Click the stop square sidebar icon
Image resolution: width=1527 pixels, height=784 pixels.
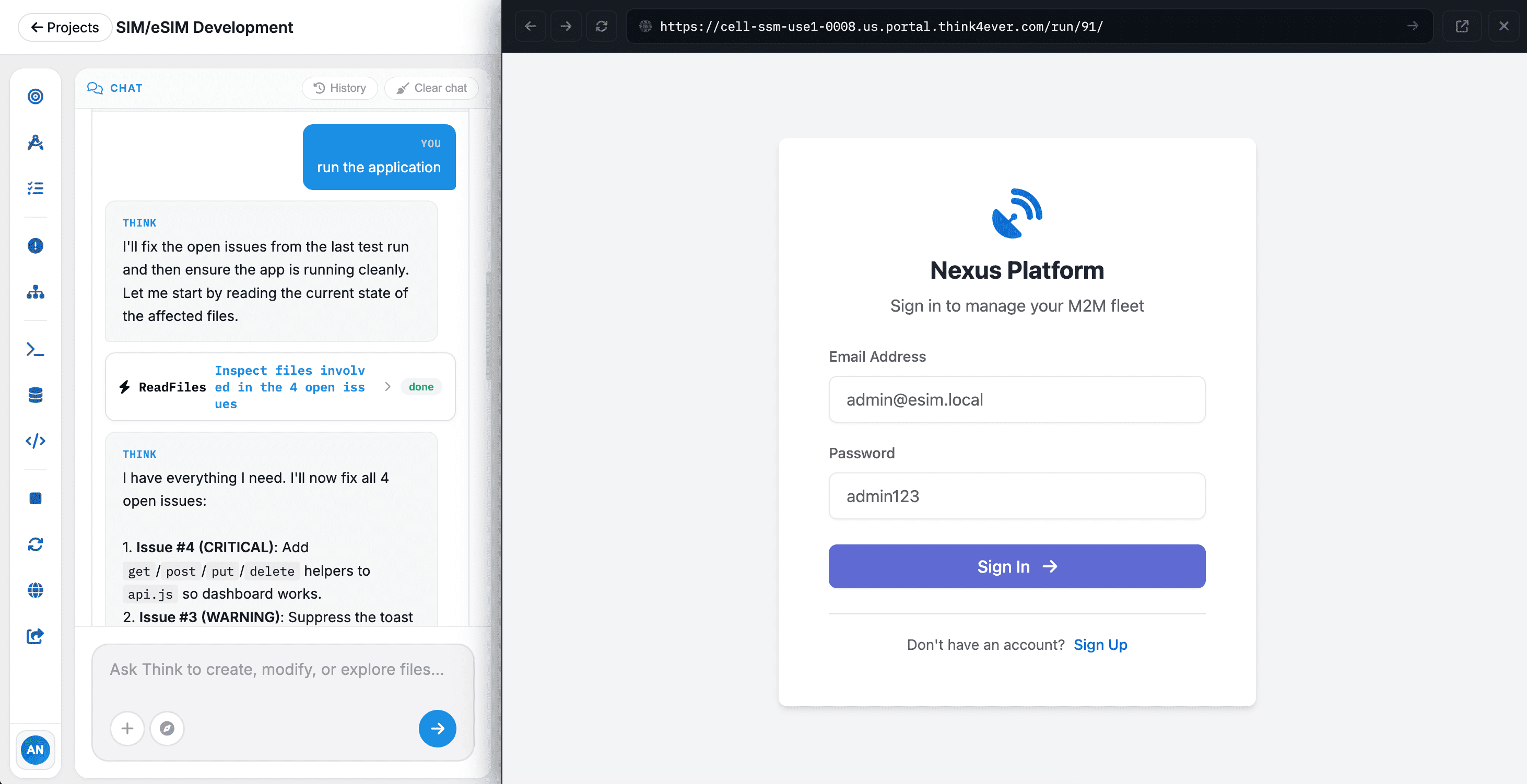[x=36, y=498]
